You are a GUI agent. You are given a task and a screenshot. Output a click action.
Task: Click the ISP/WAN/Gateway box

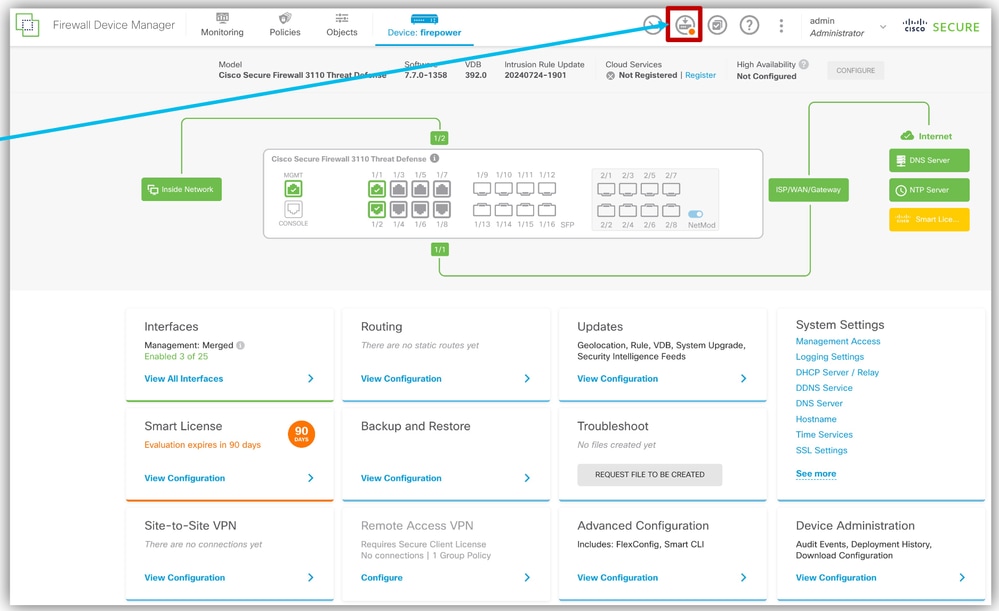pyautogui.click(x=809, y=190)
